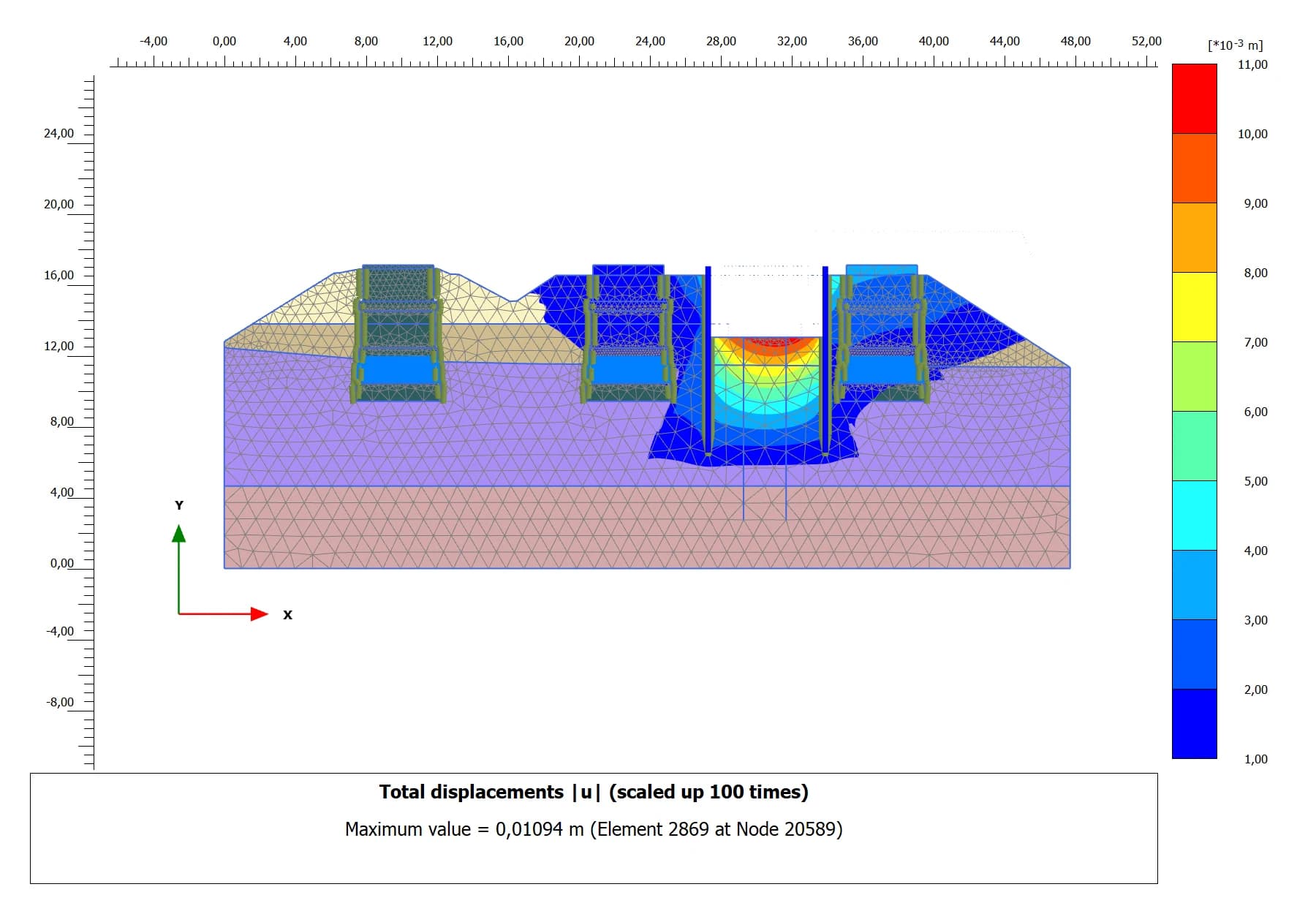Click the darkest blue legend band at bottom
Viewport: 1316px width, 914px height.
coord(1194,724)
